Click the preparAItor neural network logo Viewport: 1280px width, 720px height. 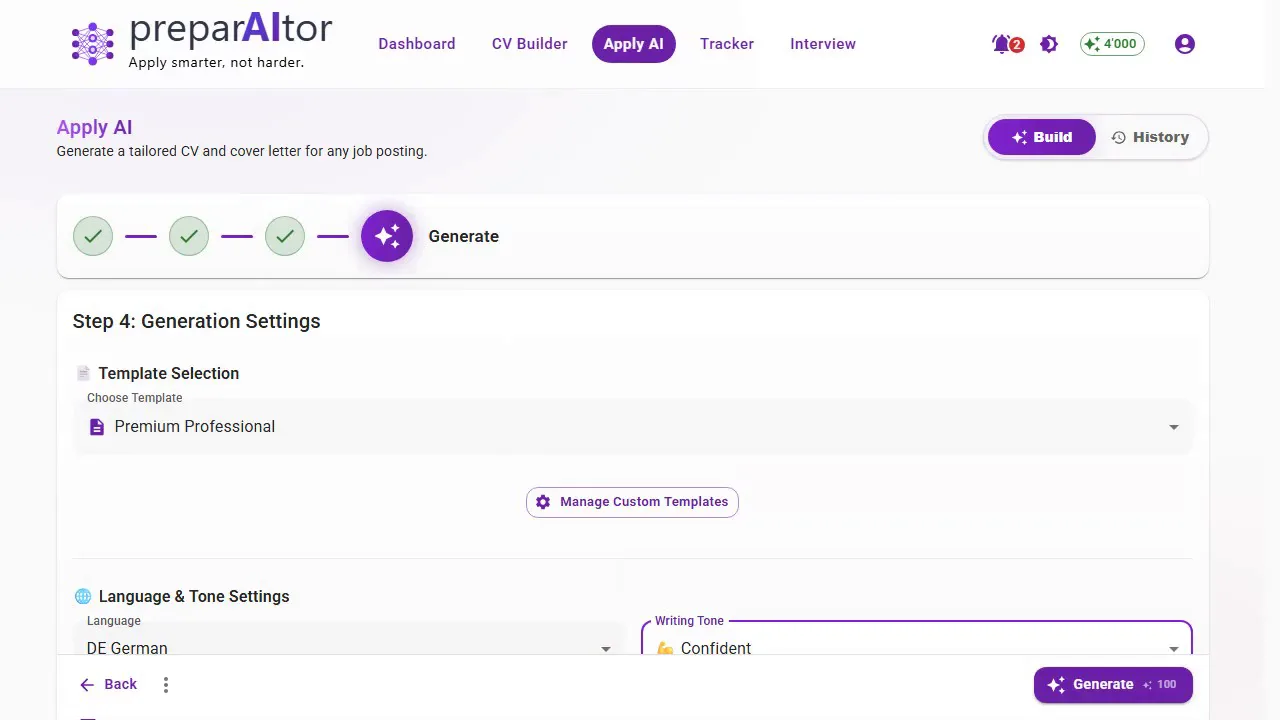(93, 44)
